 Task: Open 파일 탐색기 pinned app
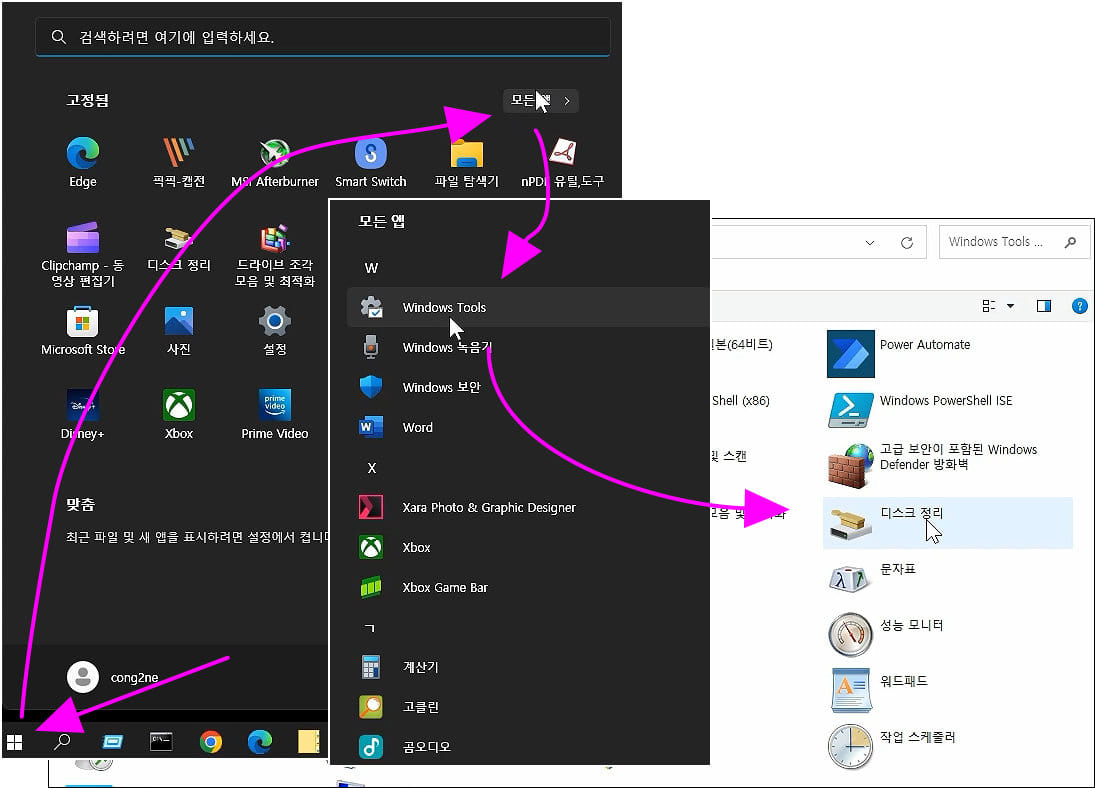click(x=466, y=163)
